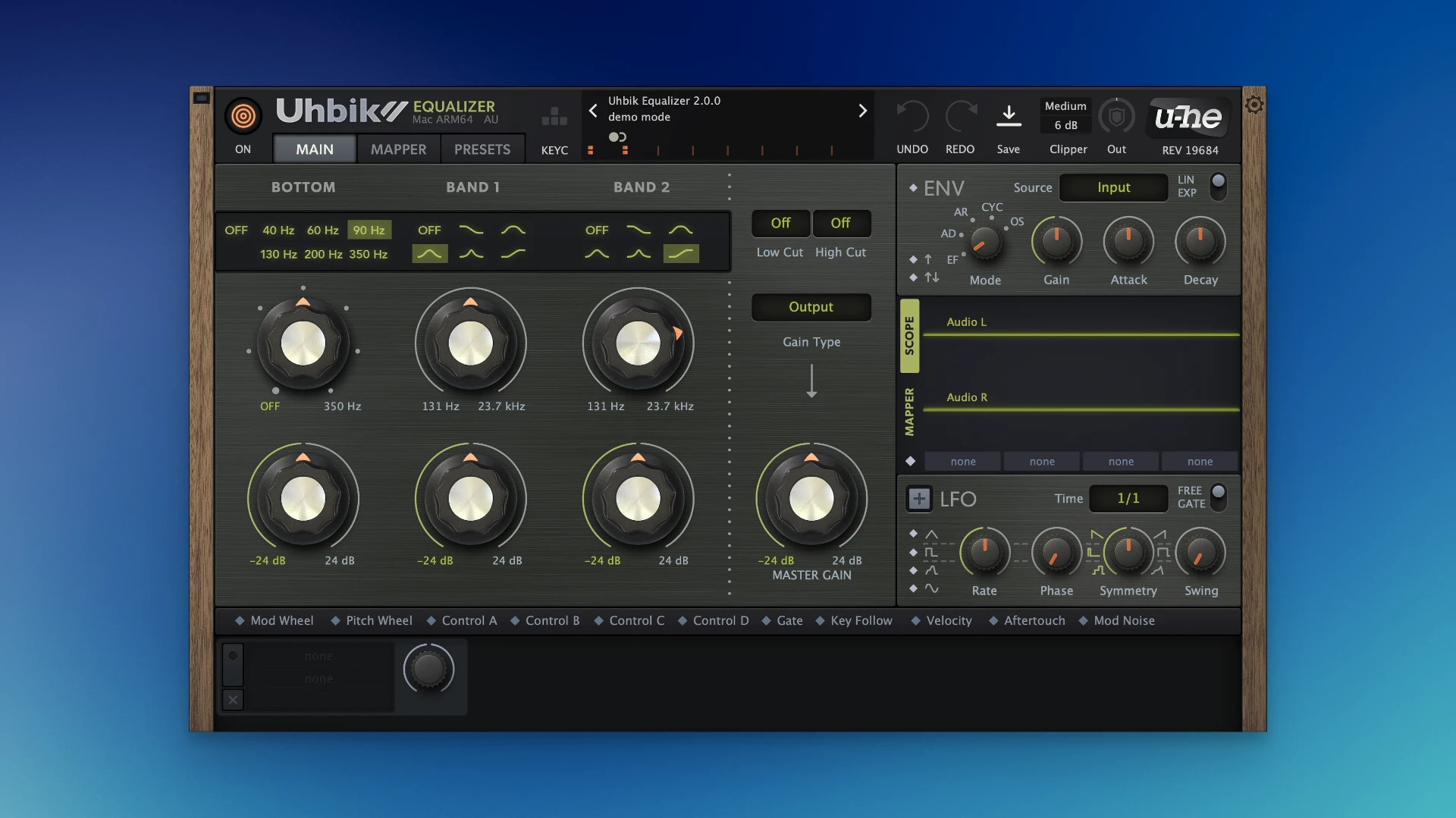Click Mod Noise modulation source
The height and width of the screenshot is (818, 1456).
click(x=1116, y=620)
